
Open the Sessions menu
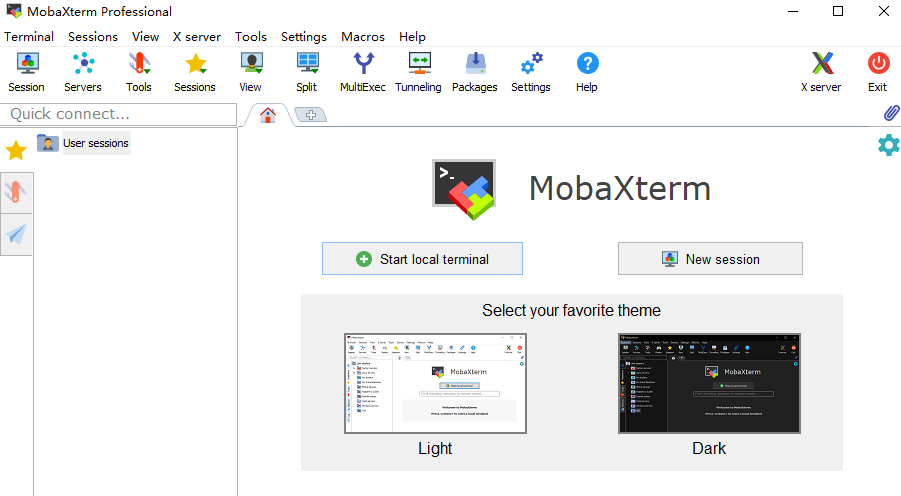(93, 37)
